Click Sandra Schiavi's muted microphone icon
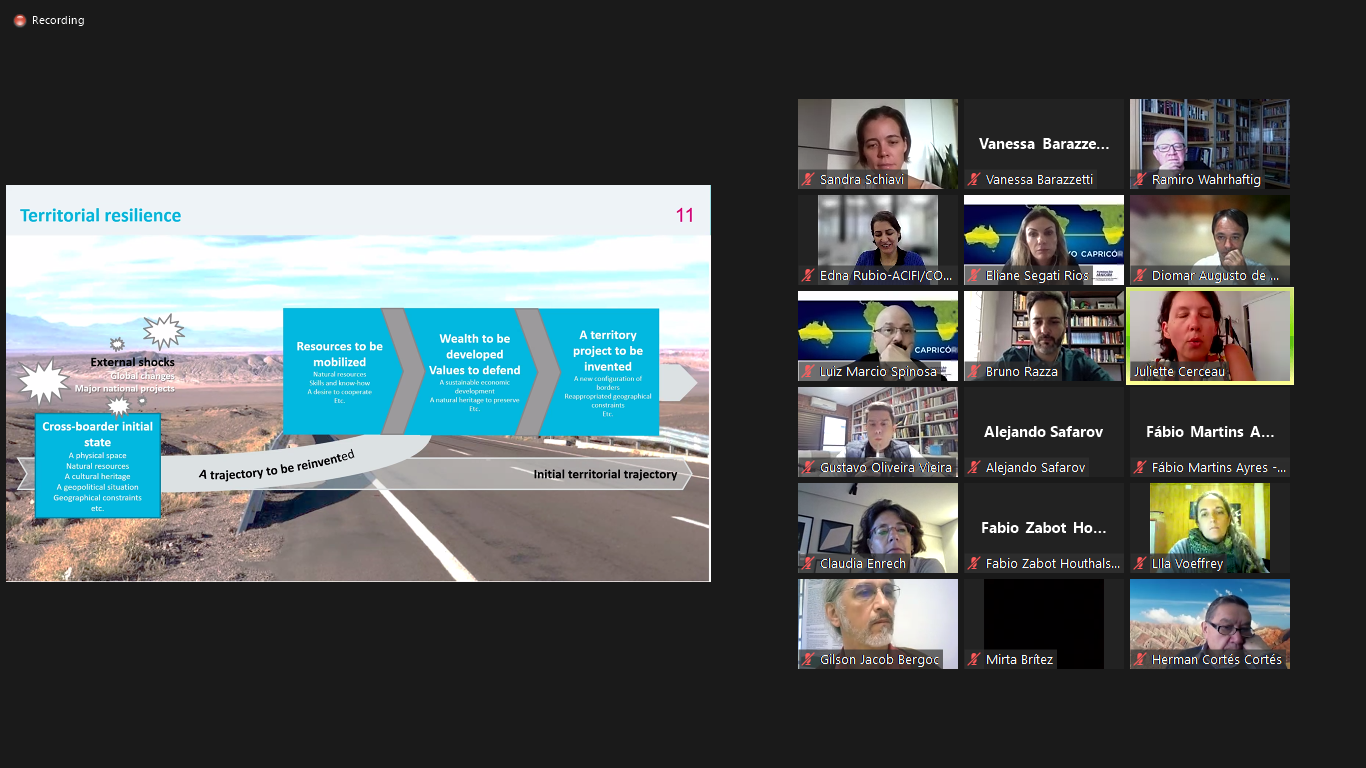The width and height of the screenshot is (1366, 768). pos(808,180)
